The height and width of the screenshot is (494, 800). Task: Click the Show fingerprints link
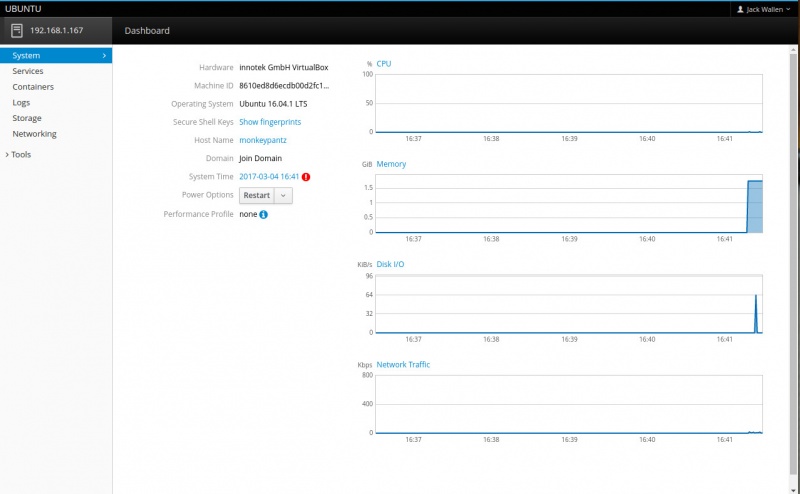point(270,122)
